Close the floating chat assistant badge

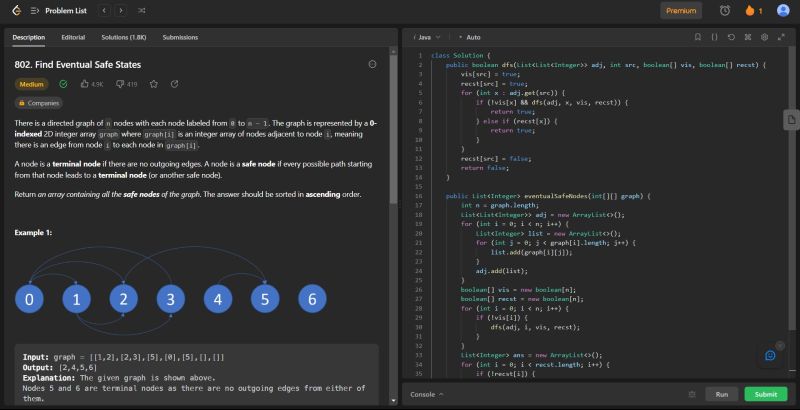pos(780,346)
